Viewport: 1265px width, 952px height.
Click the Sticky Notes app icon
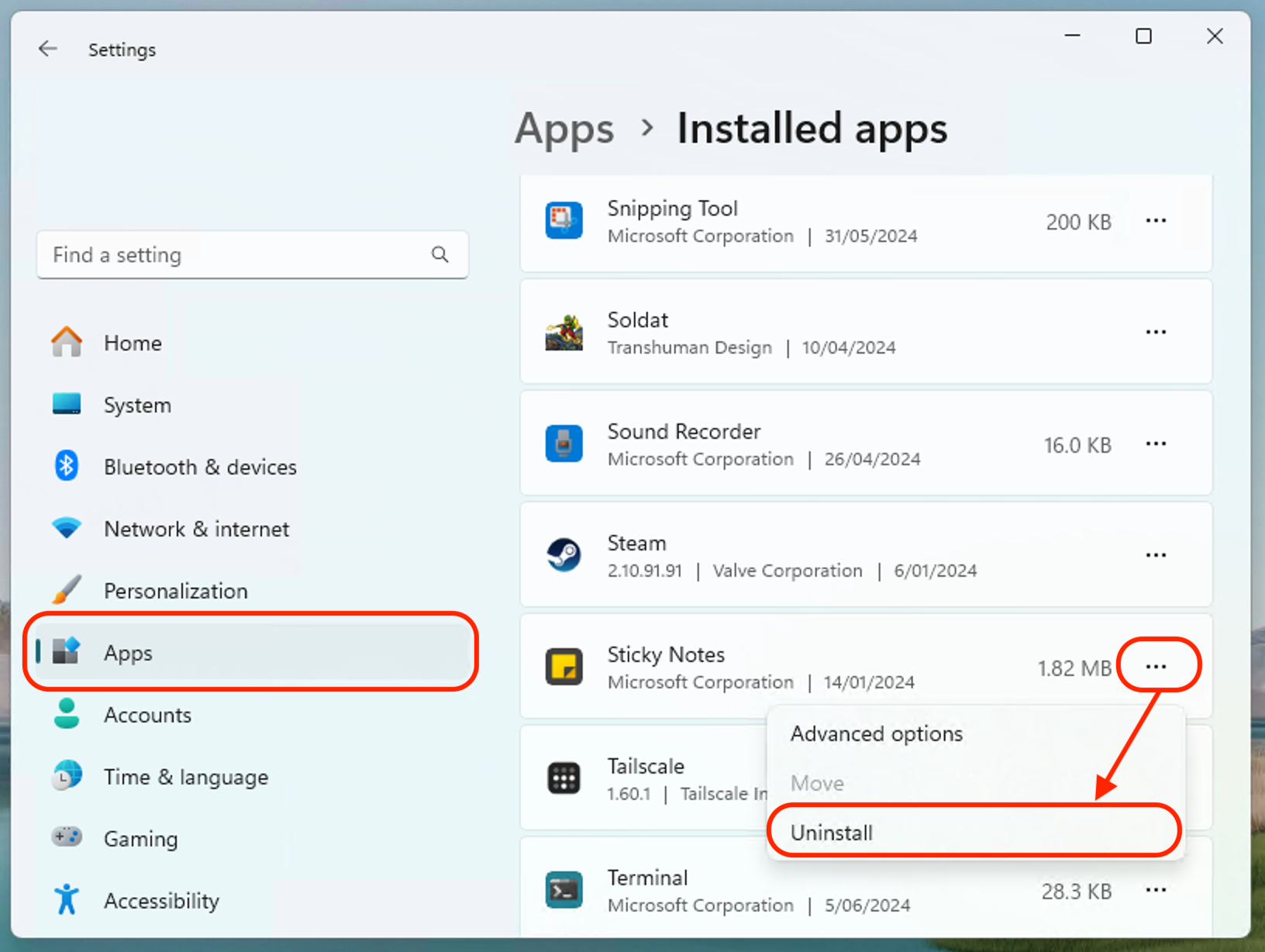pyautogui.click(x=564, y=667)
